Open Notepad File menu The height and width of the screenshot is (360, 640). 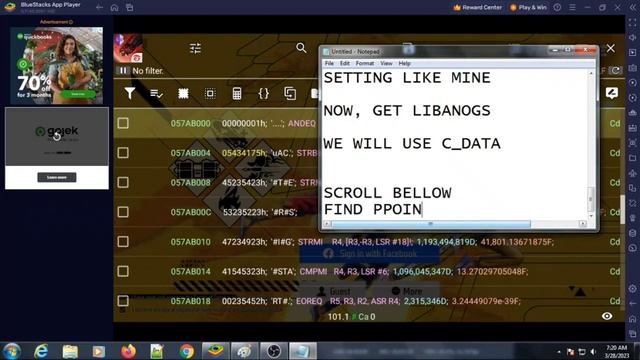(329, 63)
